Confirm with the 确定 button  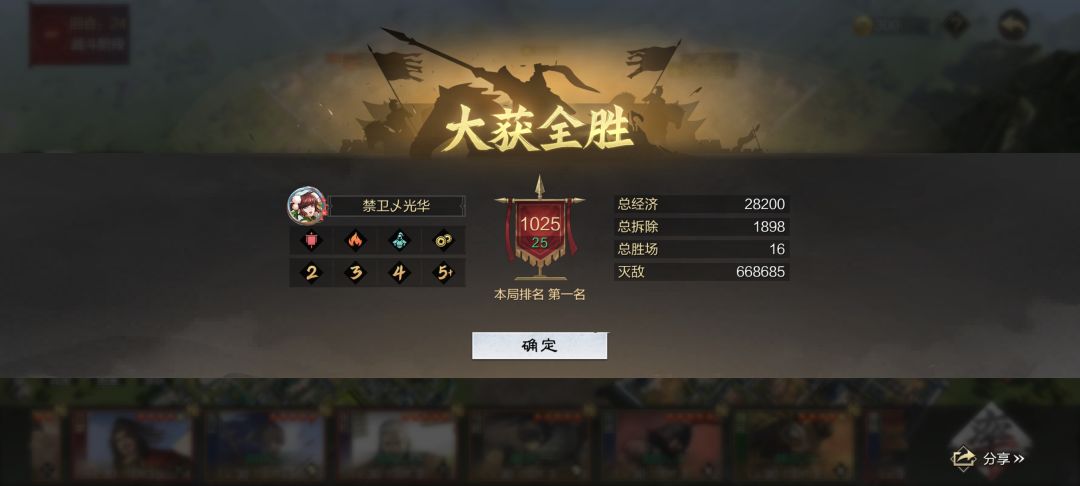click(539, 346)
